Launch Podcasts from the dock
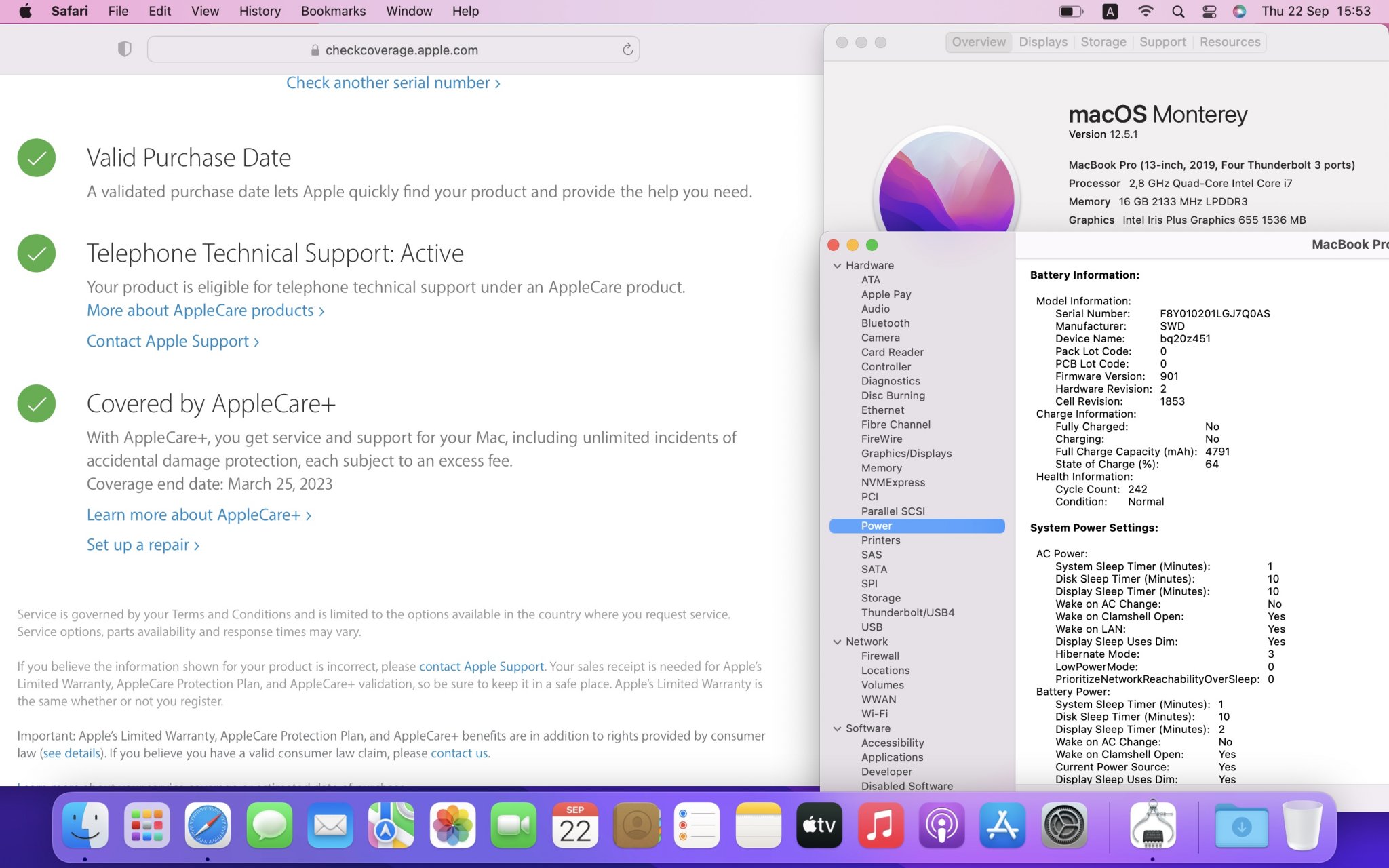1389x868 pixels. [x=941, y=825]
